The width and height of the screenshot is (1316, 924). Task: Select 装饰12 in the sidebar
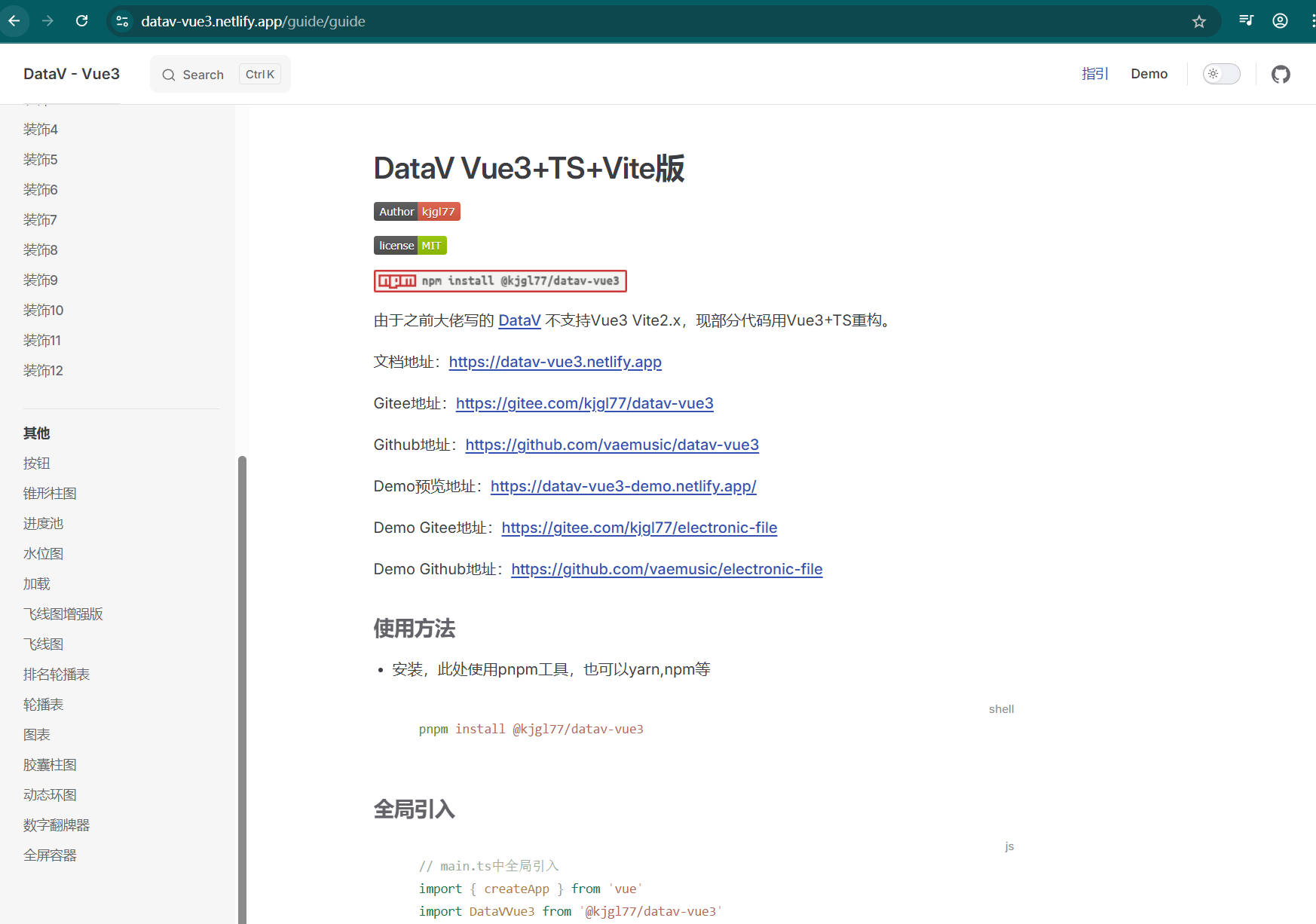click(x=44, y=371)
